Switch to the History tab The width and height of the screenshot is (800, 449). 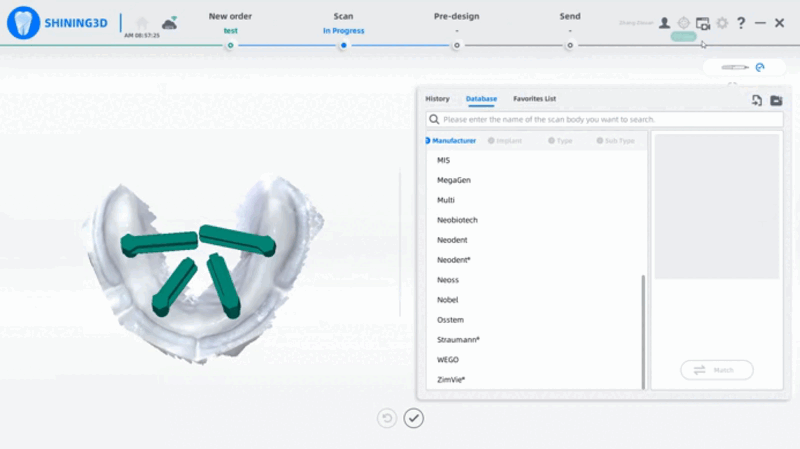[x=437, y=99]
